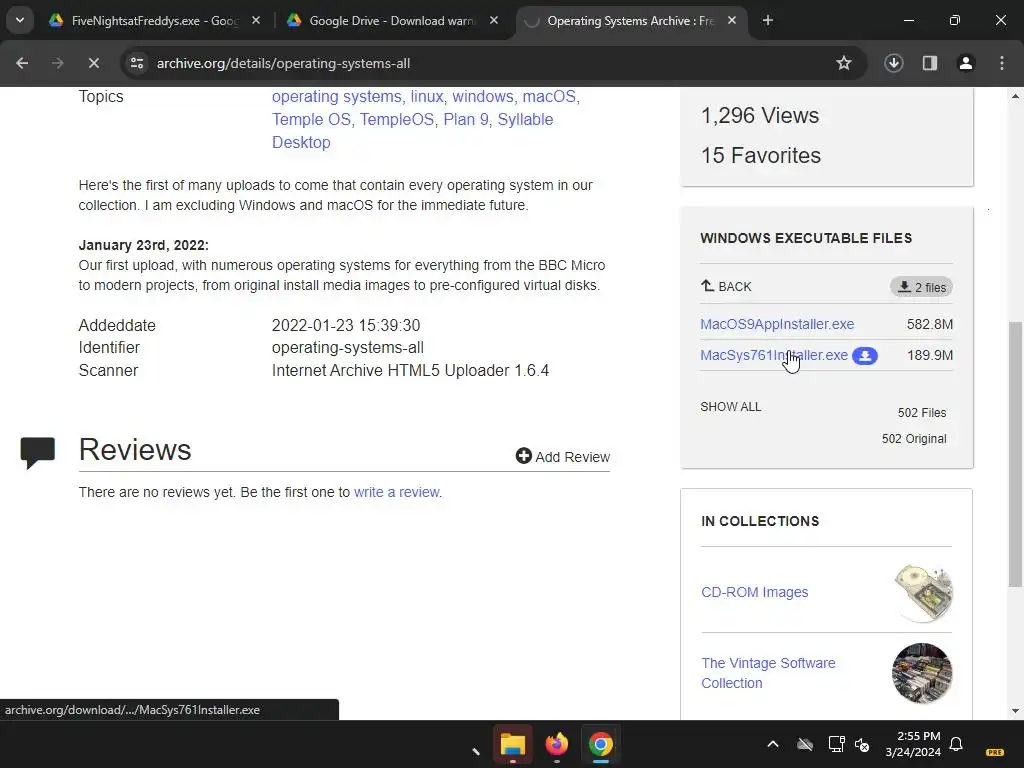The image size is (1024, 768).
Task: Click the 502 Files text
Action: tap(921, 413)
